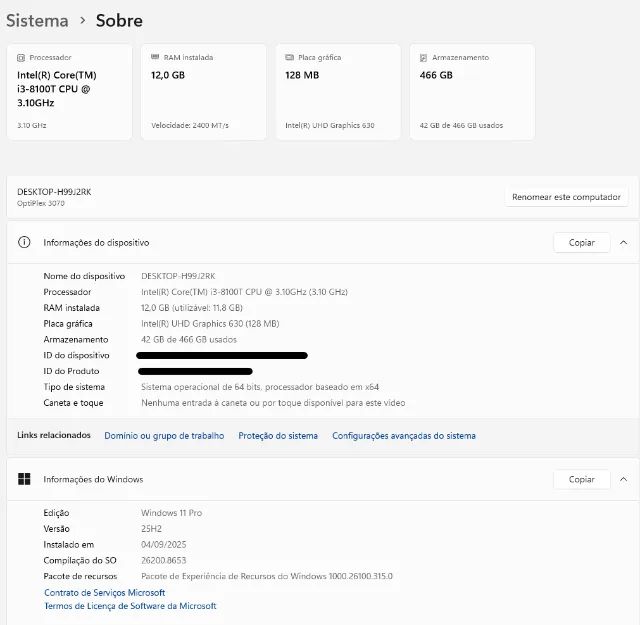This screenshot has height=625, width=640.
Task: Select the 04/09/2025 install date
Action: (163, 545)
